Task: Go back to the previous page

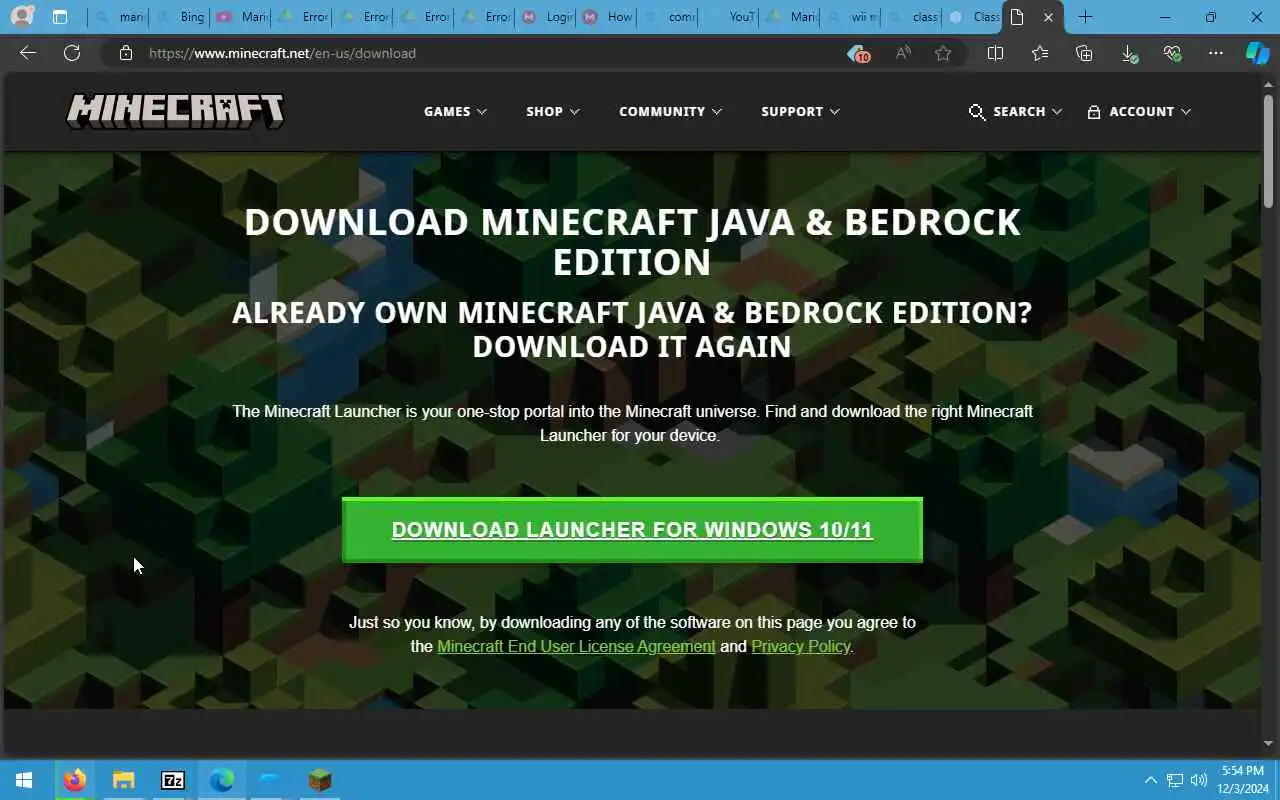Action: (x=28, y=53)
